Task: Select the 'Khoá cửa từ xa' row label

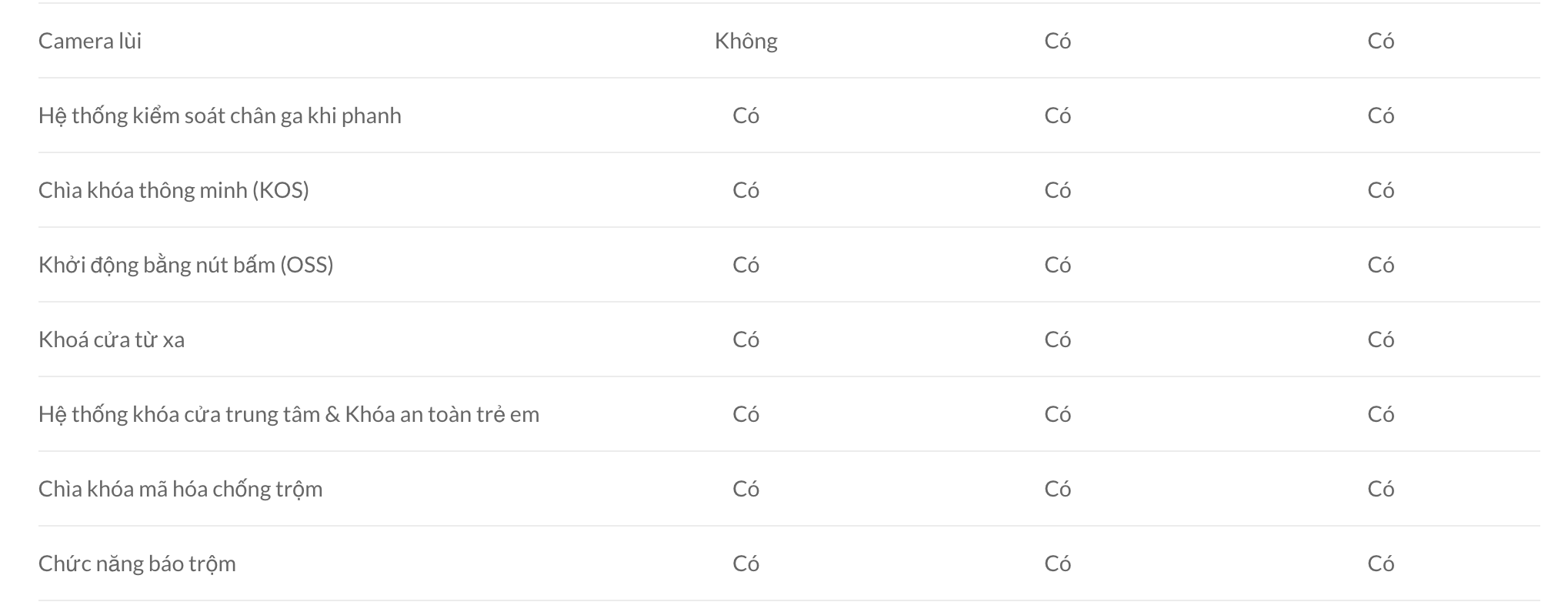Action: coord(112,339)
